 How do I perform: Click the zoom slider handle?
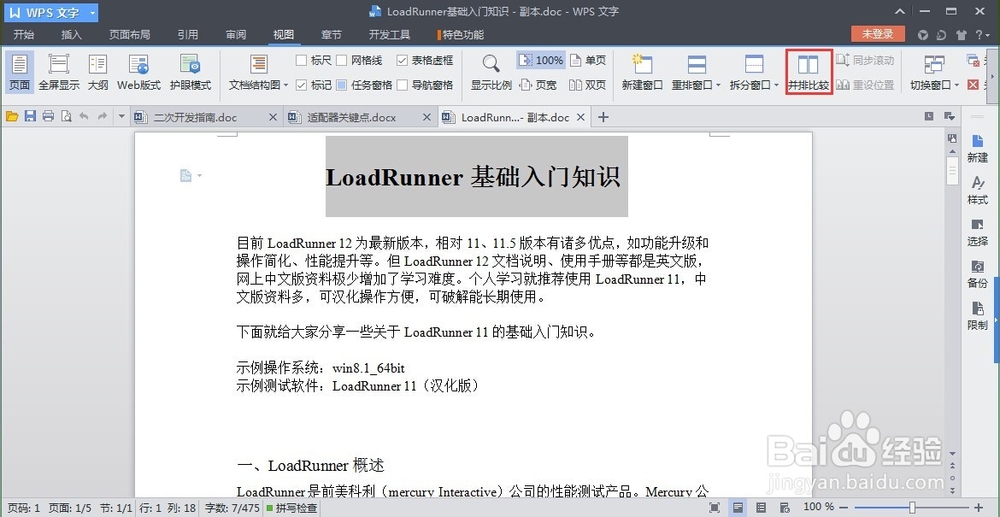[x=912, y=507]
